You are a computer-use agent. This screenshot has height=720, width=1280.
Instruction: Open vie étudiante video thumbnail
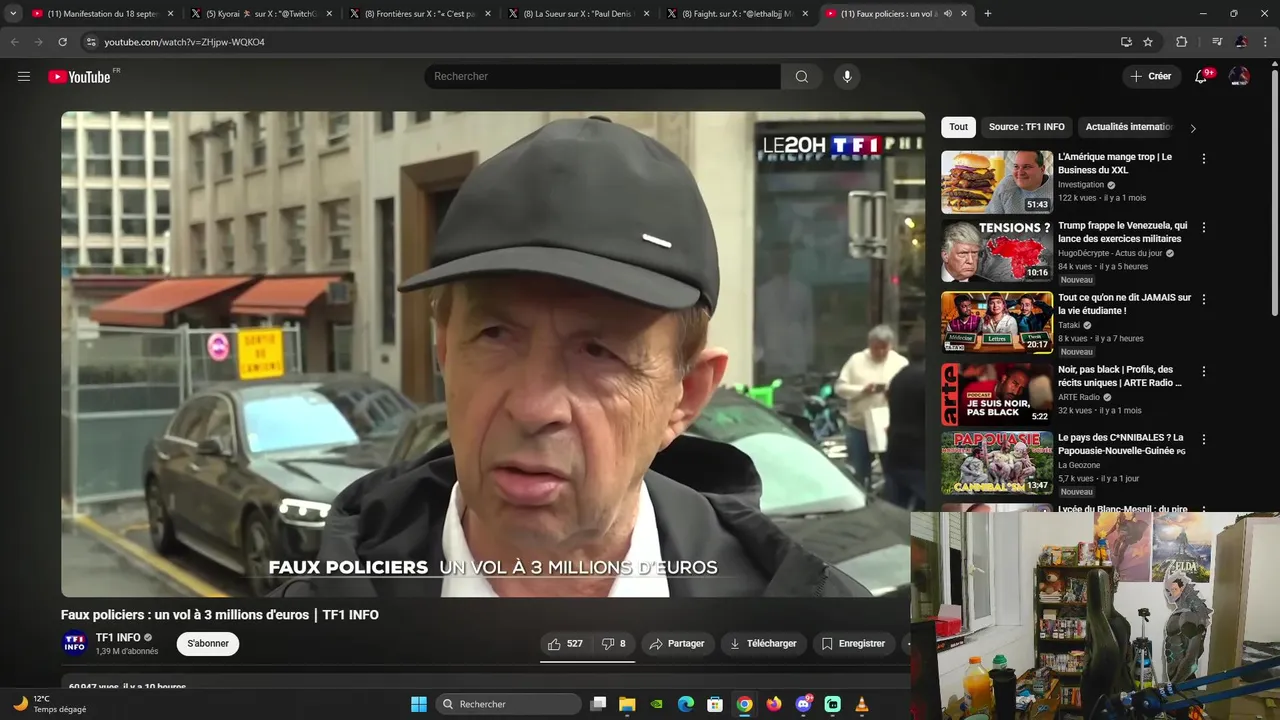pyautogui.click(x=997, y=322)
